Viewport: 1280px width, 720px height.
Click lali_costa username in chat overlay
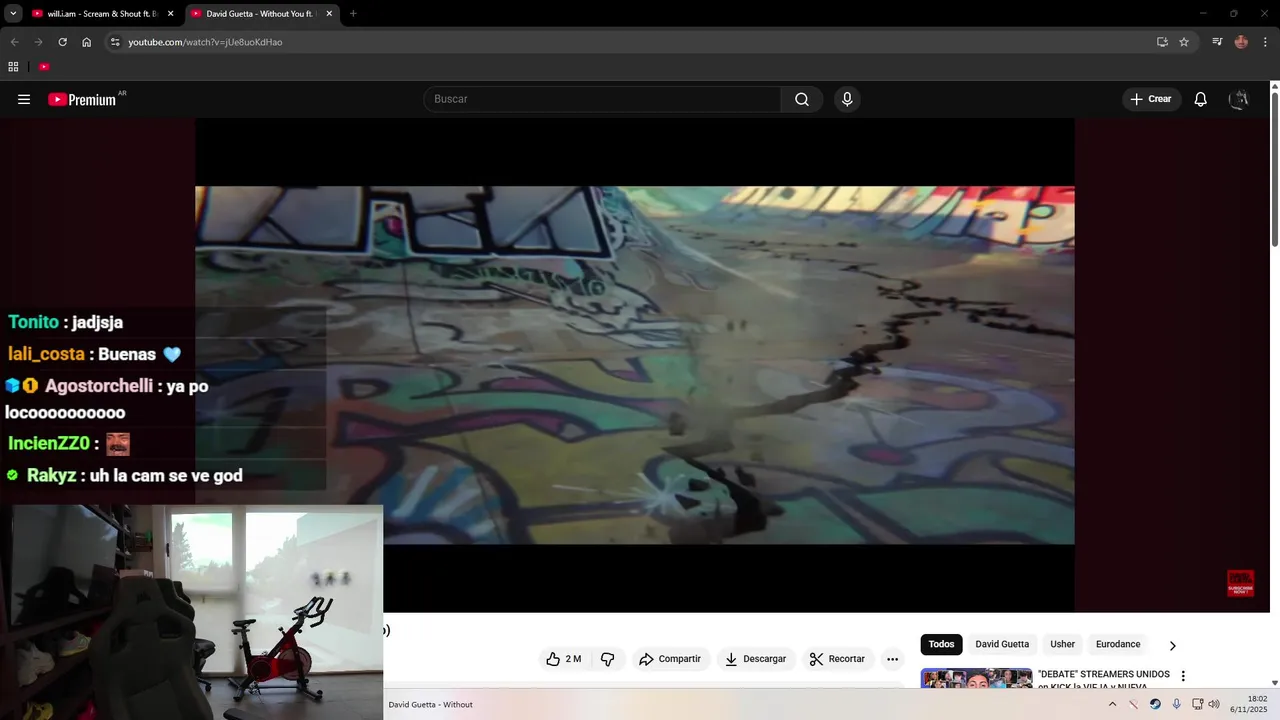46,354
